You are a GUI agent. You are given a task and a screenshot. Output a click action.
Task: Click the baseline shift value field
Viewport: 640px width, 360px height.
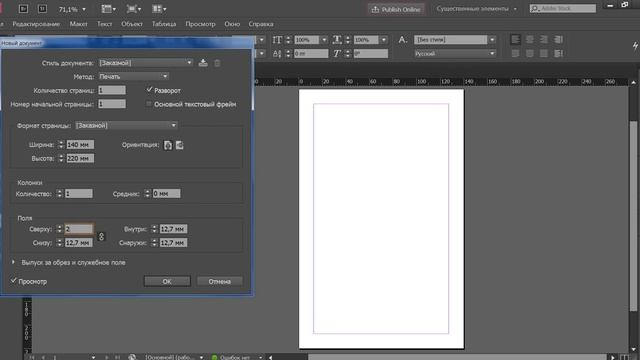pos(311,53)
